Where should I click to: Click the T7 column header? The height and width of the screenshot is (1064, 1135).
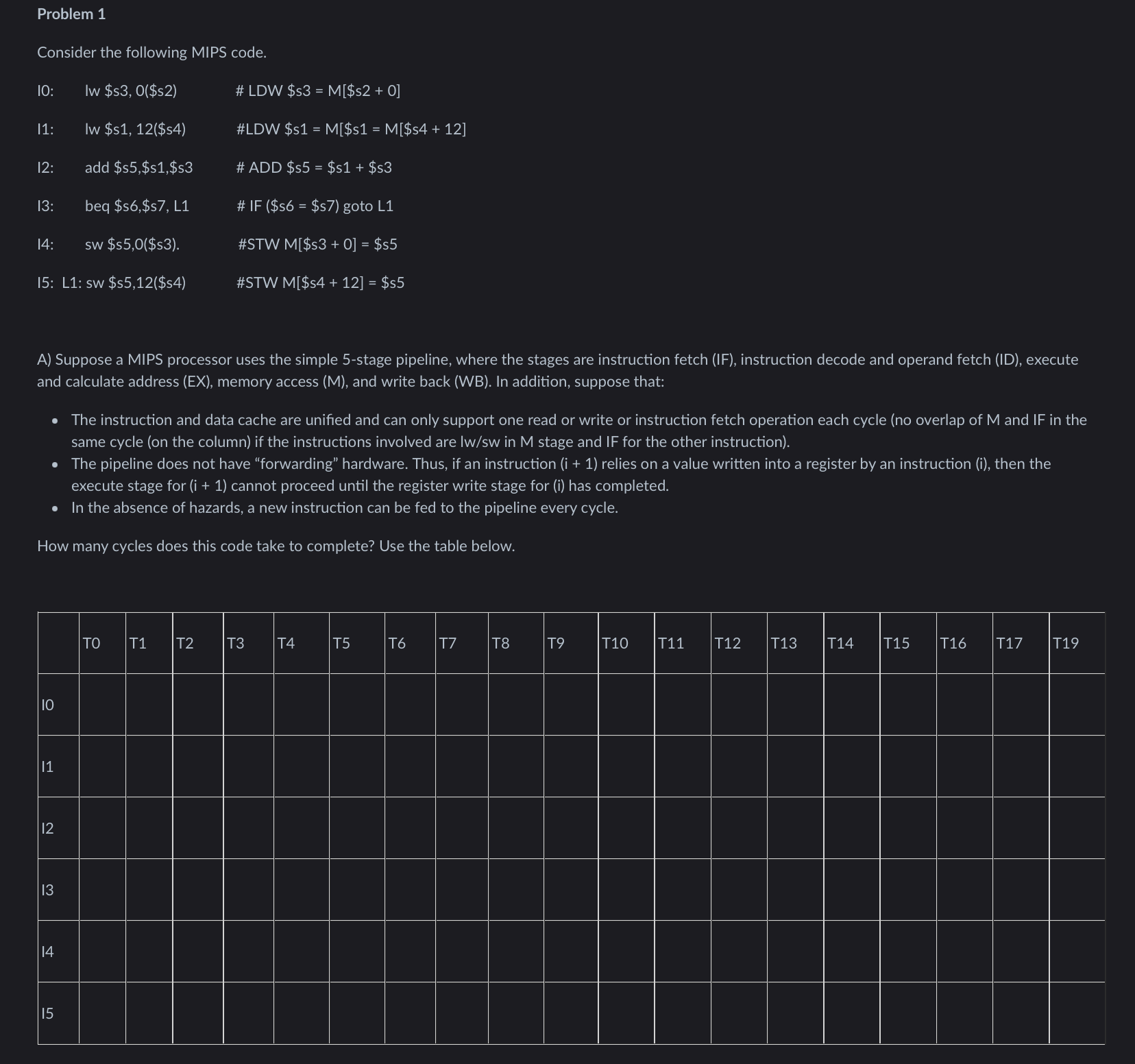point(463,643)
